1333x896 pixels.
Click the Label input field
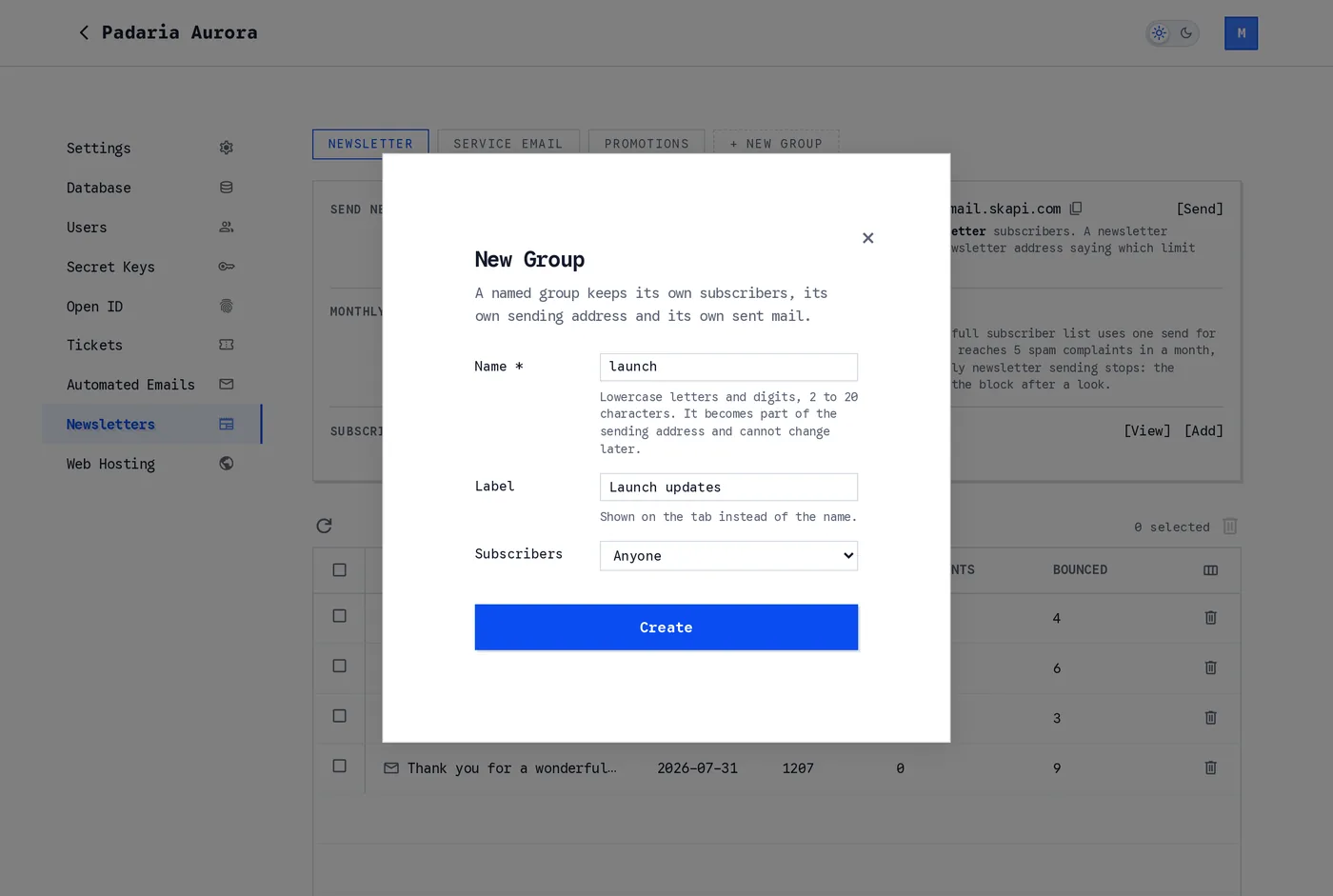pyautogui.click(x=728, y=488)
